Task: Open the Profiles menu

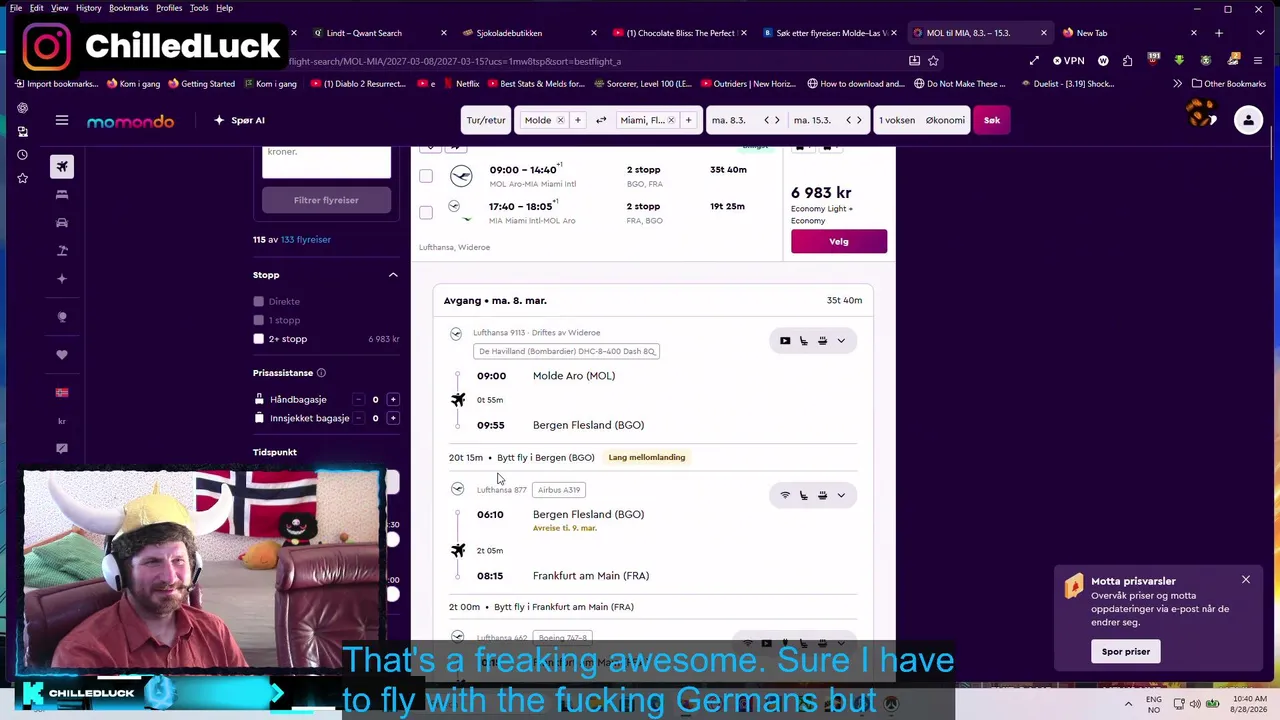Action: [x=169, y=8]
